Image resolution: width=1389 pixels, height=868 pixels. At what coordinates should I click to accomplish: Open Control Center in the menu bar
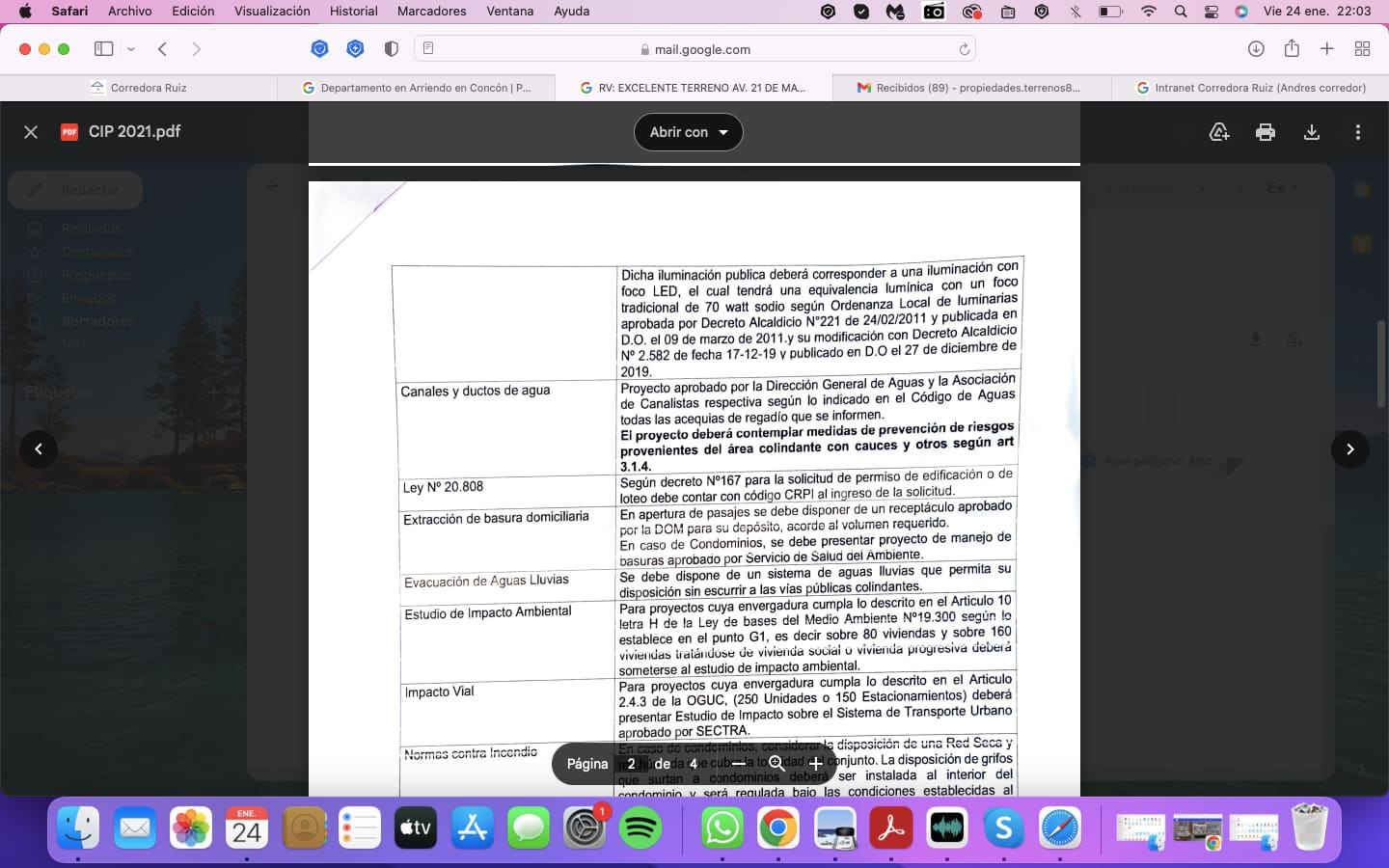coord(1212,12)
